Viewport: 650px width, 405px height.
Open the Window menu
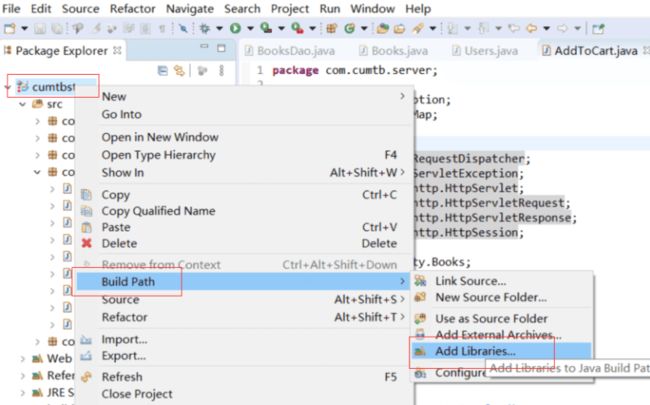(x=373, y=9)
